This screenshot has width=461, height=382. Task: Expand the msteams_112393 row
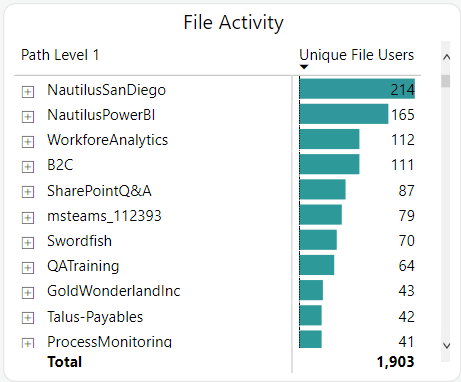(28, 218)
